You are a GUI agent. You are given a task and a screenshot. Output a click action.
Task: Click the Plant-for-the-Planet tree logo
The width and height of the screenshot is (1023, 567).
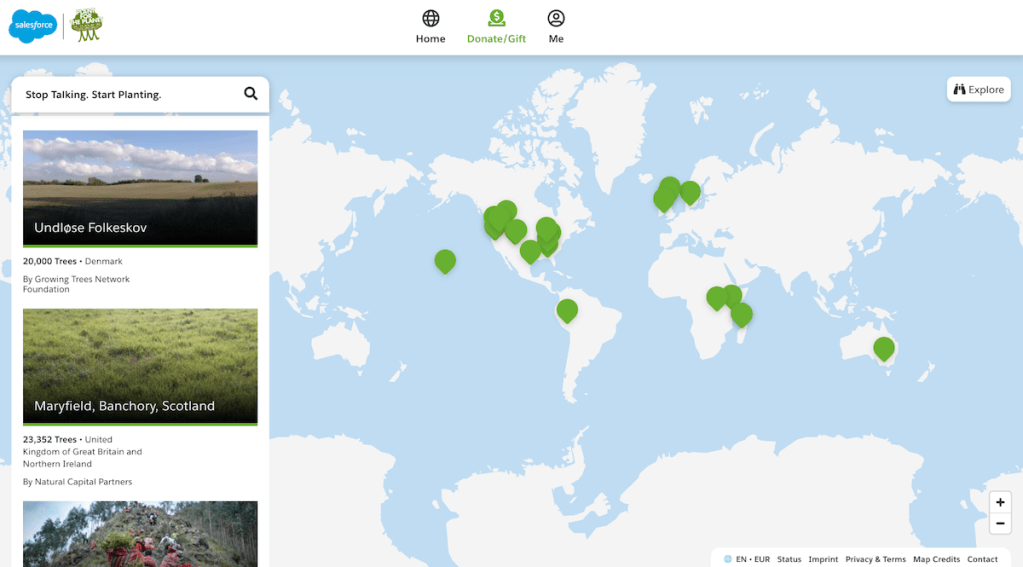pyautogui.click(x=86, y=26)
